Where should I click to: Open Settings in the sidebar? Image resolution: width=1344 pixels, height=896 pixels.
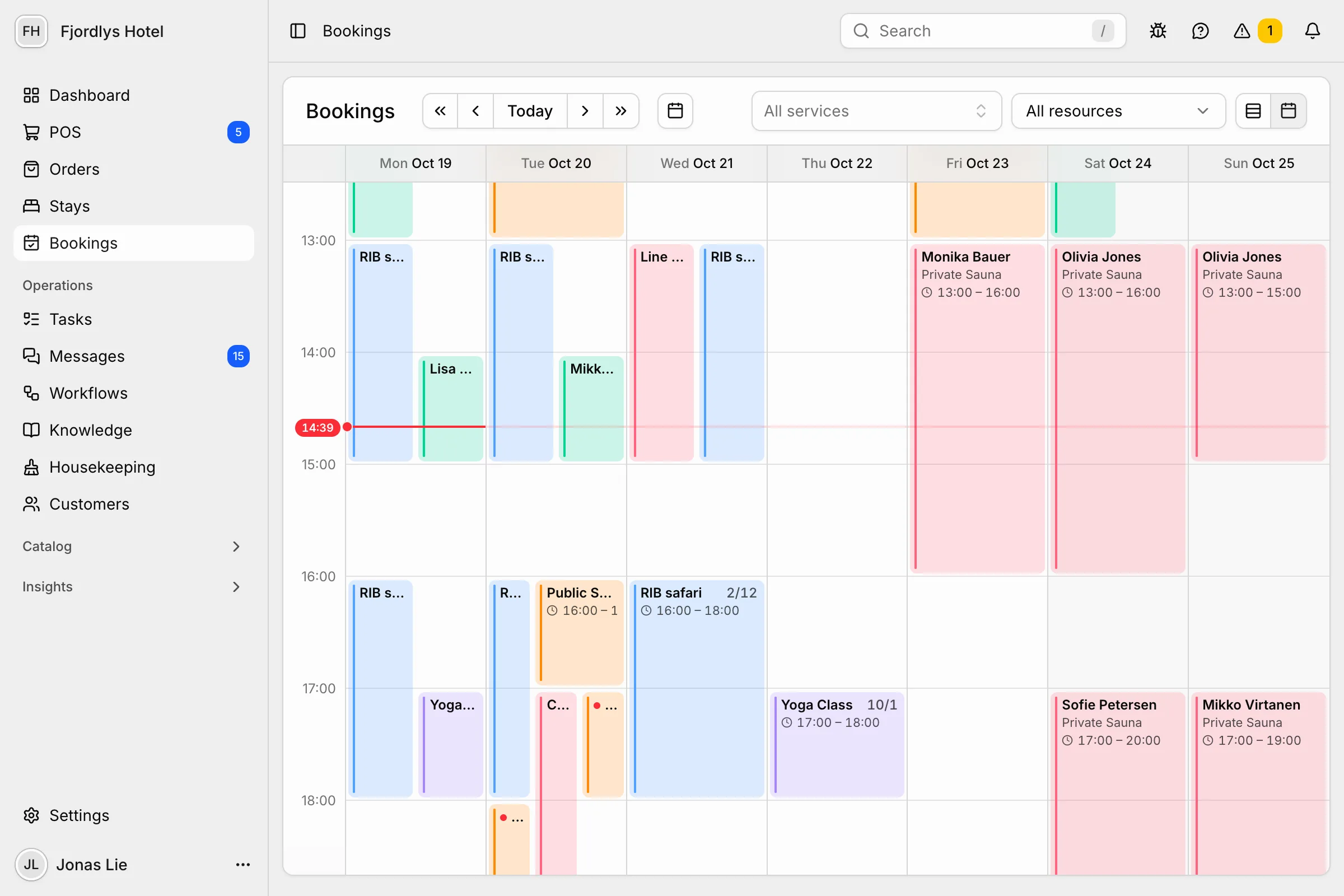tap(134, 815)
